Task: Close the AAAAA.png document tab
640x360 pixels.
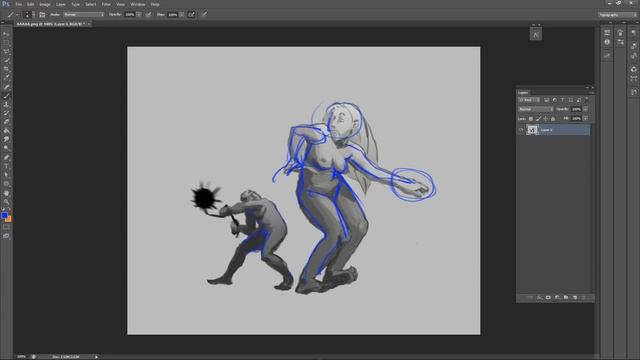Action: [89, 24]
